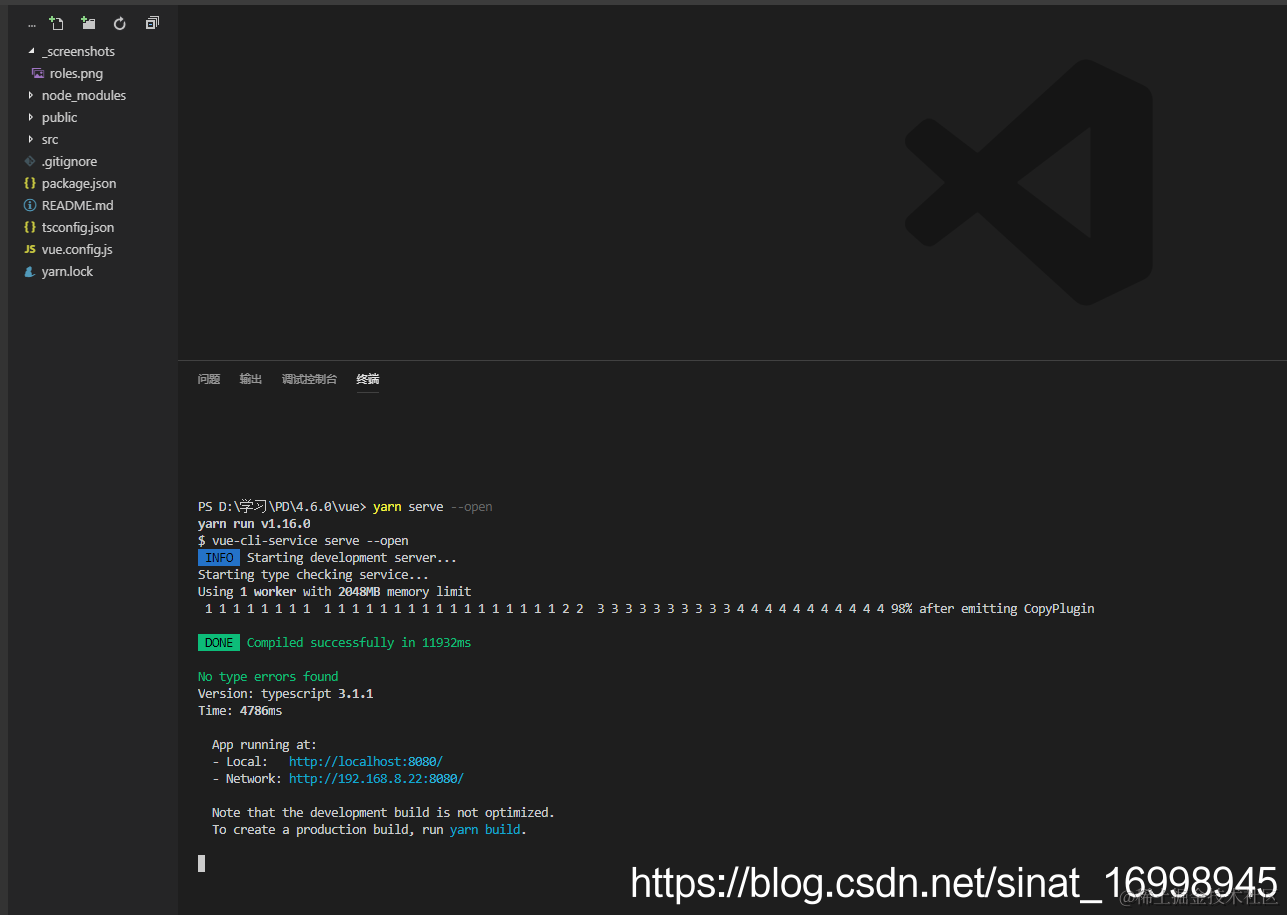Click 'Version: typescript 3.1.1' line
This screenshot has height=915, width=1287.
286,693
